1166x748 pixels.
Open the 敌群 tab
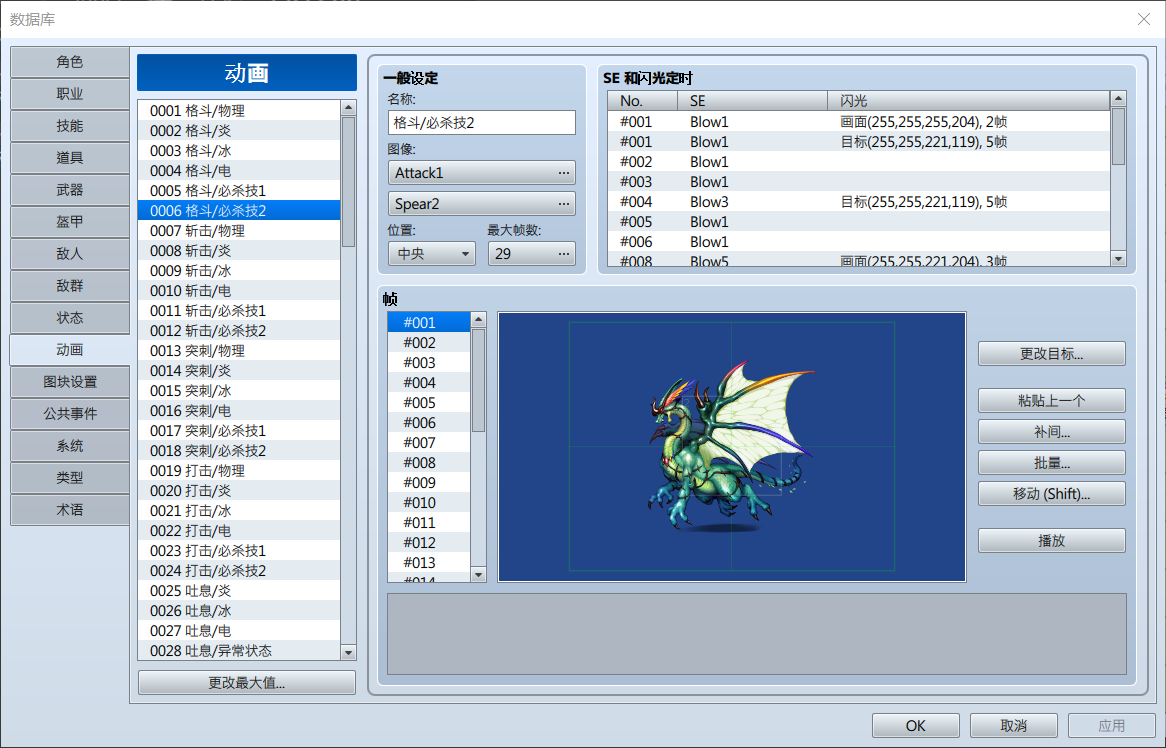coord(69,286)
